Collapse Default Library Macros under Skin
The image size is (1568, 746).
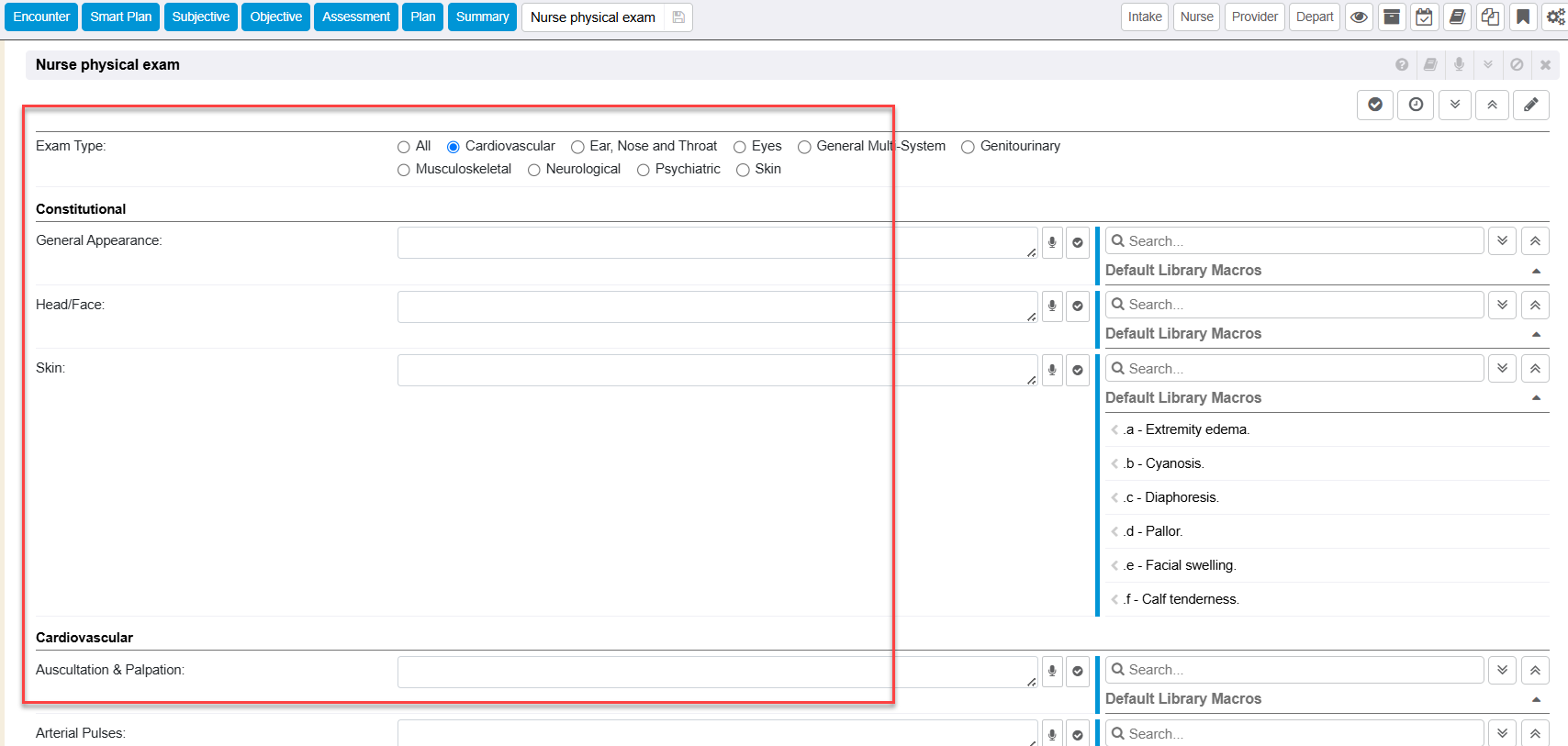click(1536, 398)
